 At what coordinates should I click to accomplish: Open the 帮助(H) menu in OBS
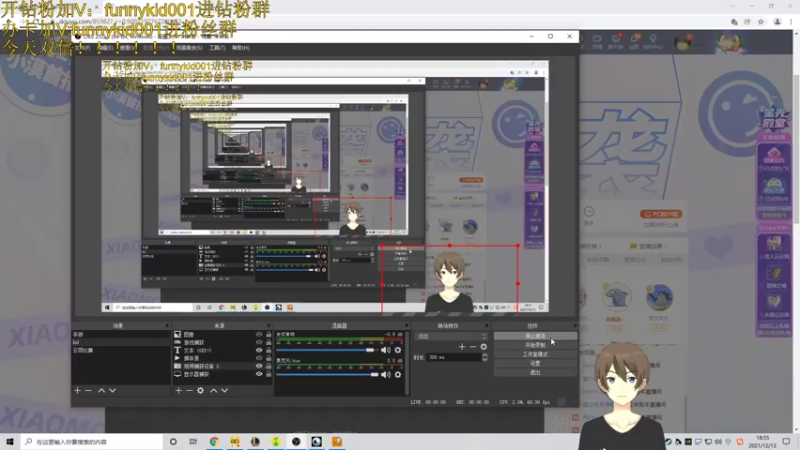click(x=240, y=47)
